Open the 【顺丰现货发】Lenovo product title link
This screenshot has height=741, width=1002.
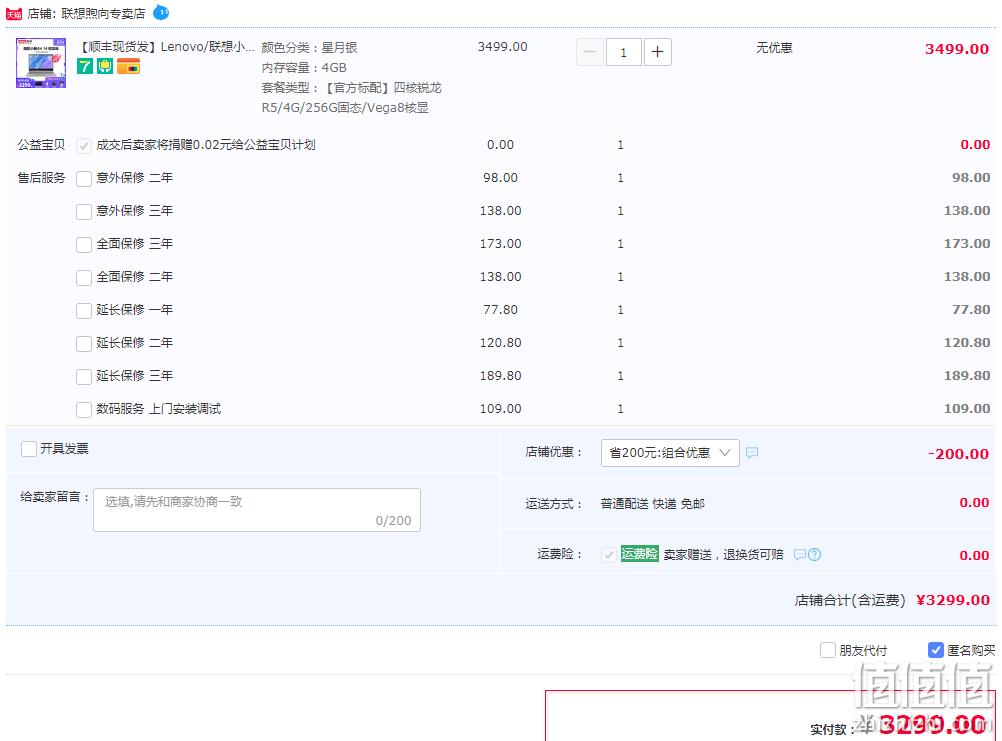166,47
